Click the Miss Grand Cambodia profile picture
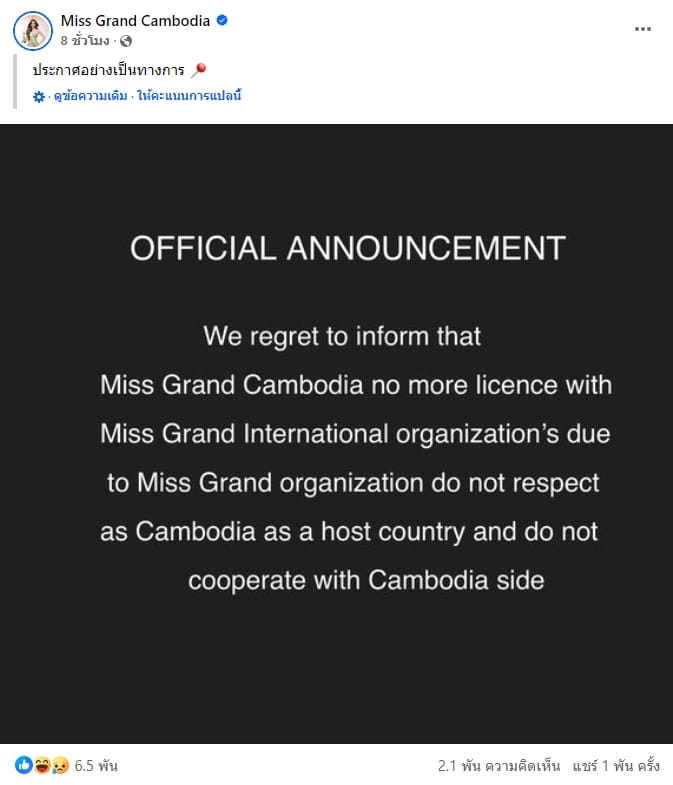 32,30
